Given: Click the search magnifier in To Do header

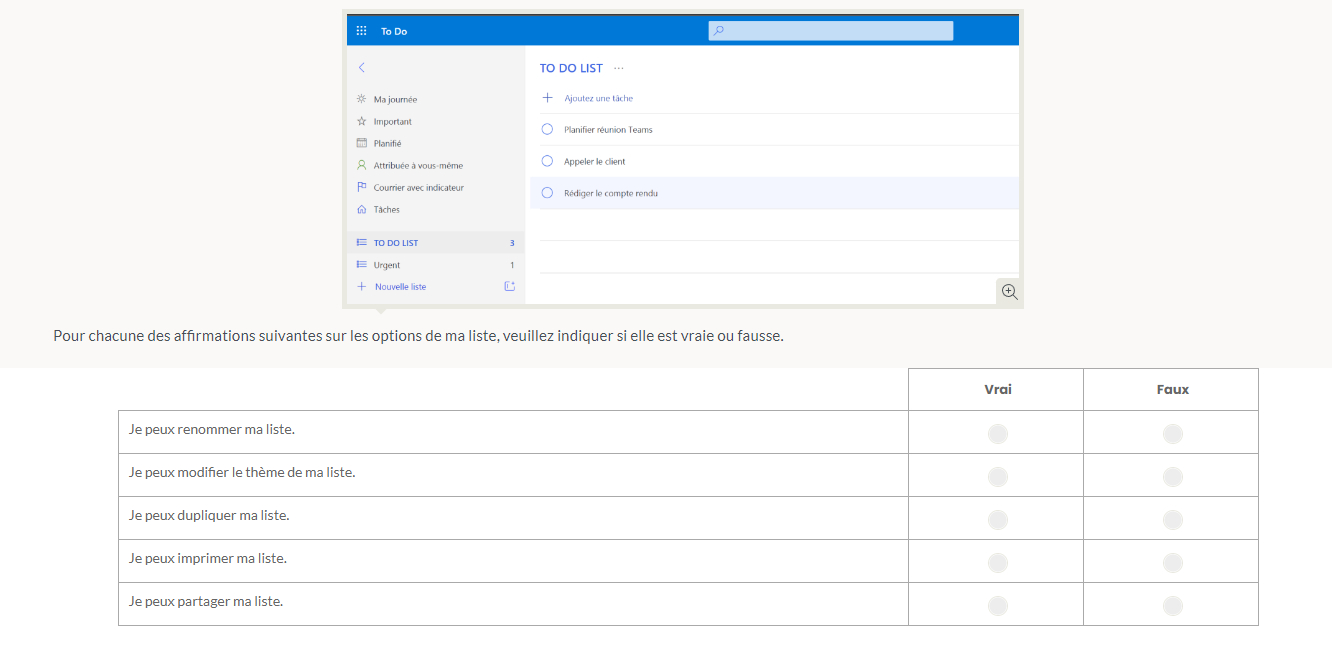Looking at the screenshot, I should pos(718,31).
